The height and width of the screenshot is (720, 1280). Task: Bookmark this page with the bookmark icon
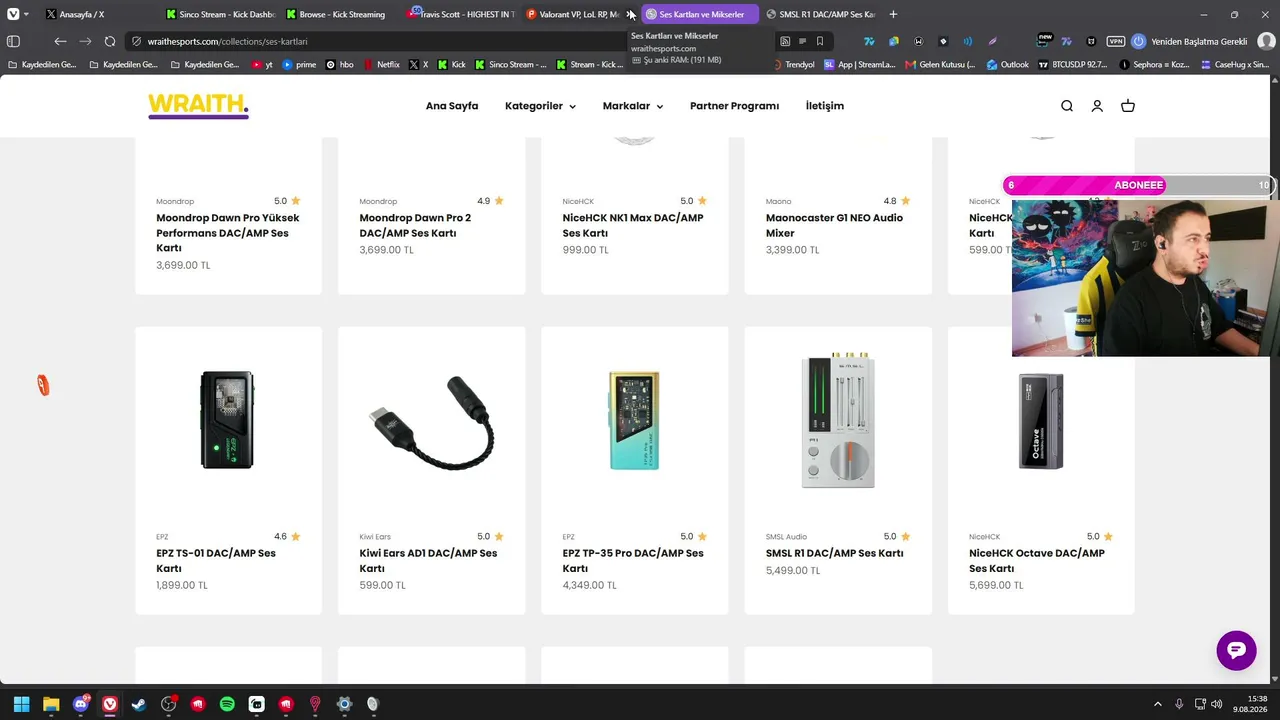tap(820, 42)
